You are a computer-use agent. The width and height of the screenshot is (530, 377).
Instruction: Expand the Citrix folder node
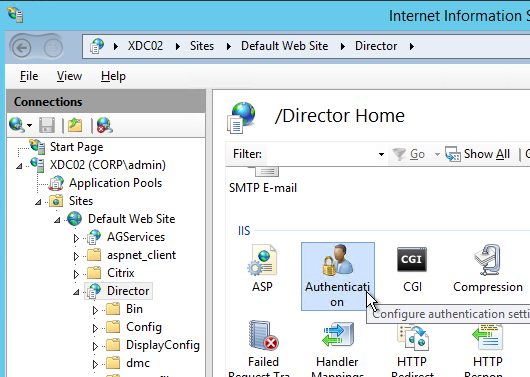[x=76, y=274]
